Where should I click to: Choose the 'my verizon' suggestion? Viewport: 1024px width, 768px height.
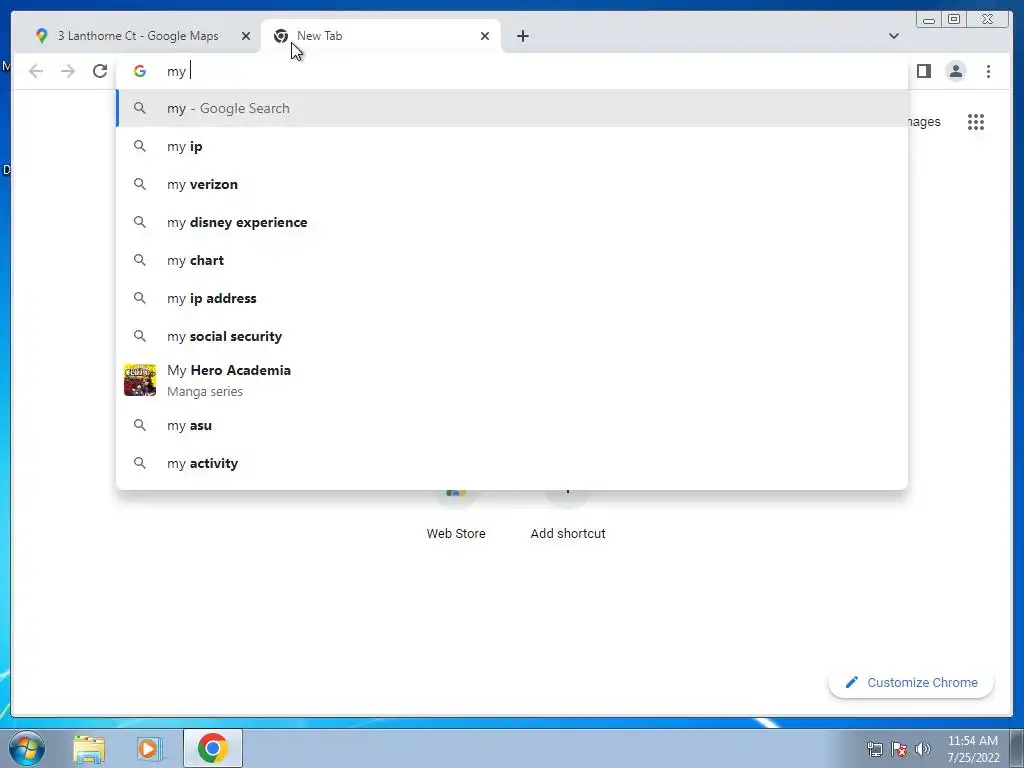click(512, 184)
